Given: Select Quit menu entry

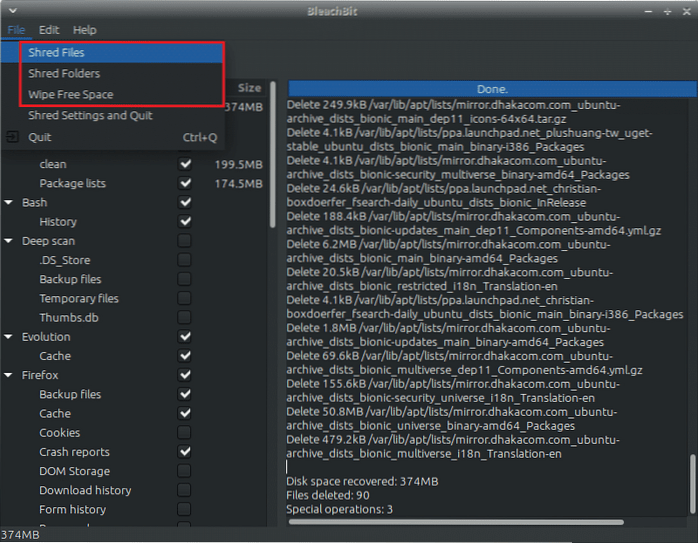Looking at the screenshot, I should (x=113, y=137).
